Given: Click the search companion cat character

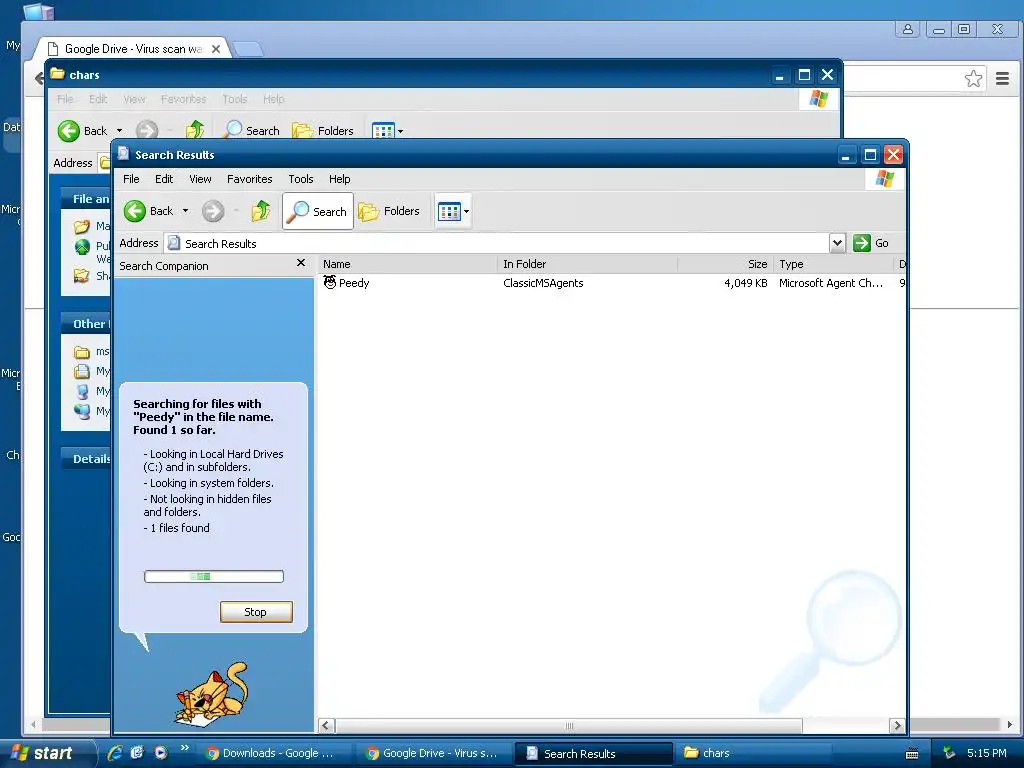Looking at the screenshot, I should tap(212, 695).
